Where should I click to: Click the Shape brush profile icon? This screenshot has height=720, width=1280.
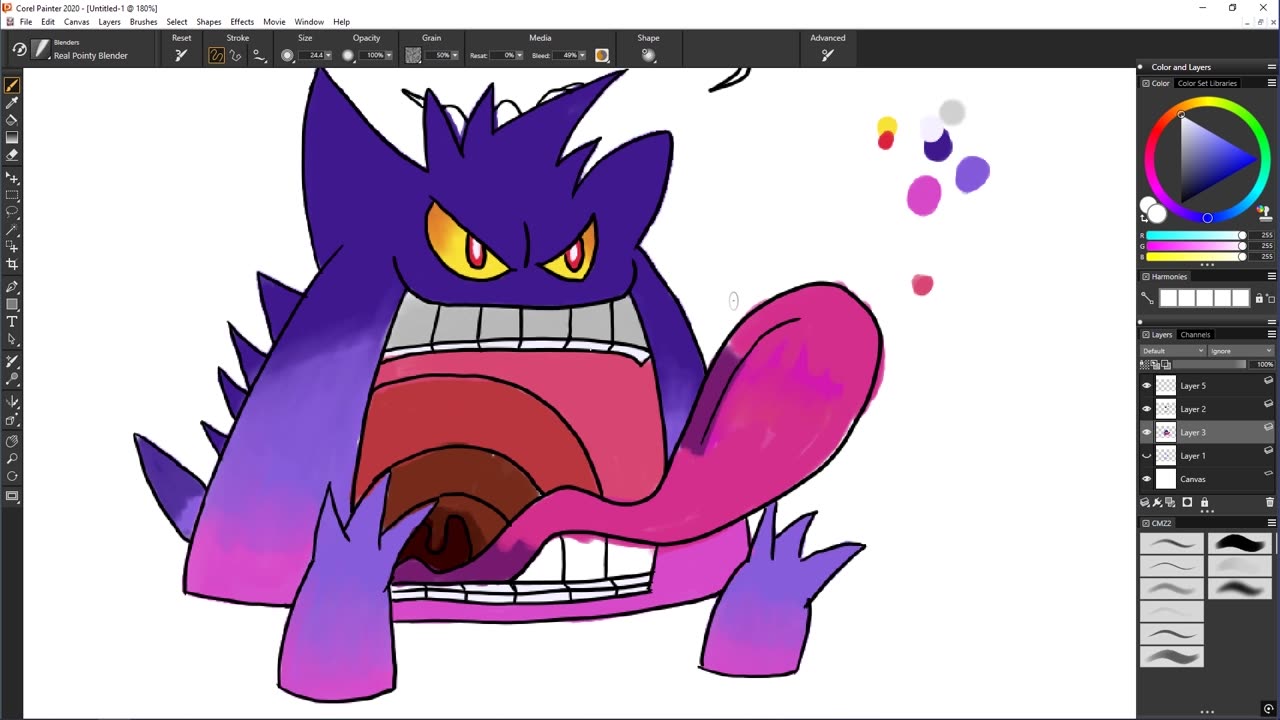click(648, 55)
